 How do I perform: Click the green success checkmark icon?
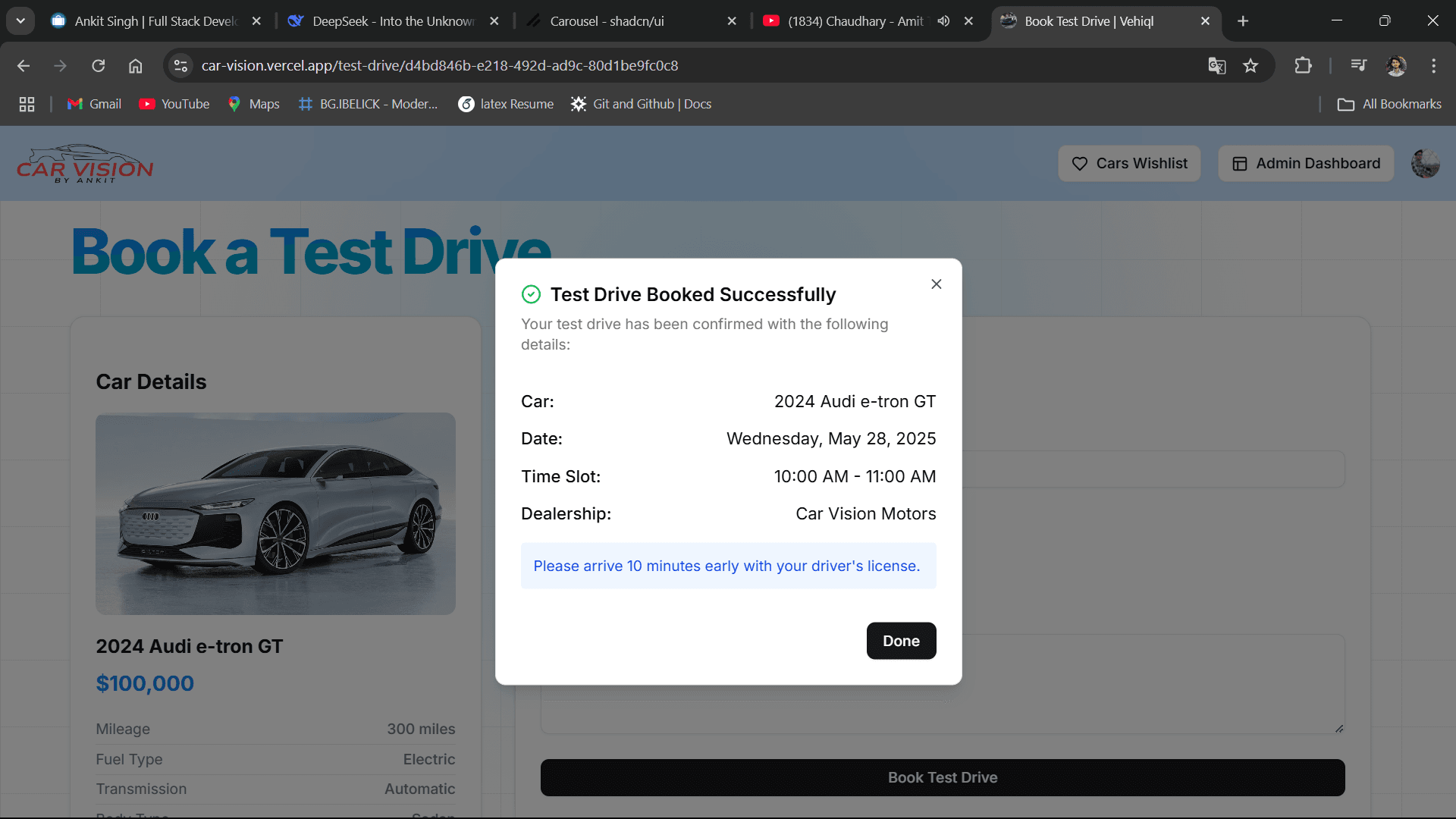(x=531, y=294)
